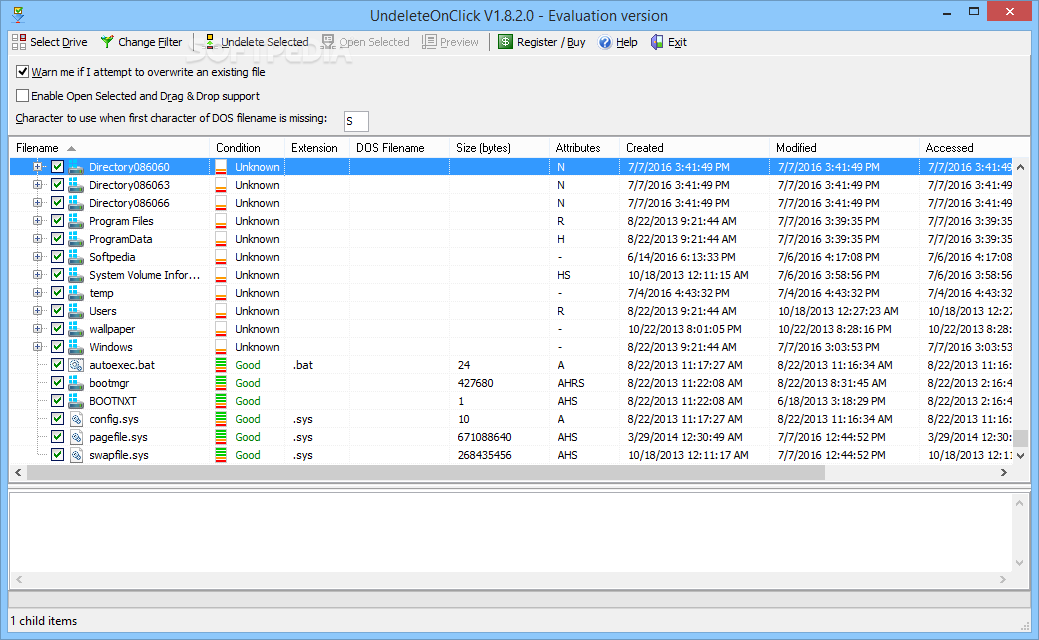Screen dimensions: 1039x640
Task: Uncheck the BOOTNXT row checkbox
Action: click(x=58, y=401)
